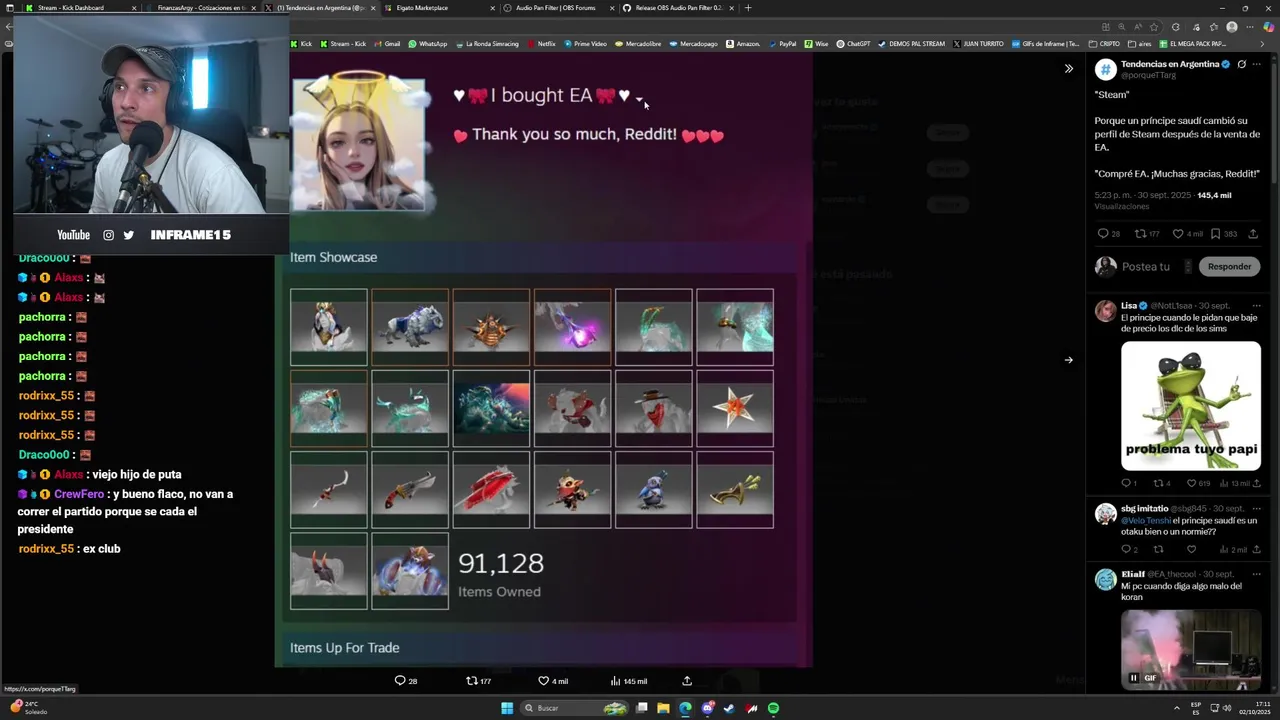Open the problema tuyo papi frog image
The width and height of the screenshot is (1280, 720).
(1191, 405)
